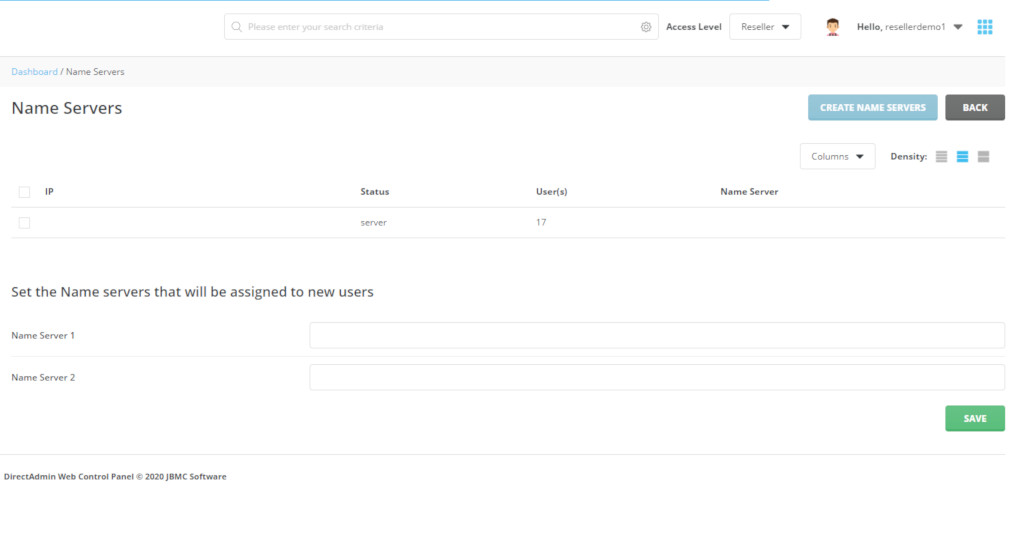Sort by the User(s) column header
Screen dimensions: 1024x547
tap(552, 191)
